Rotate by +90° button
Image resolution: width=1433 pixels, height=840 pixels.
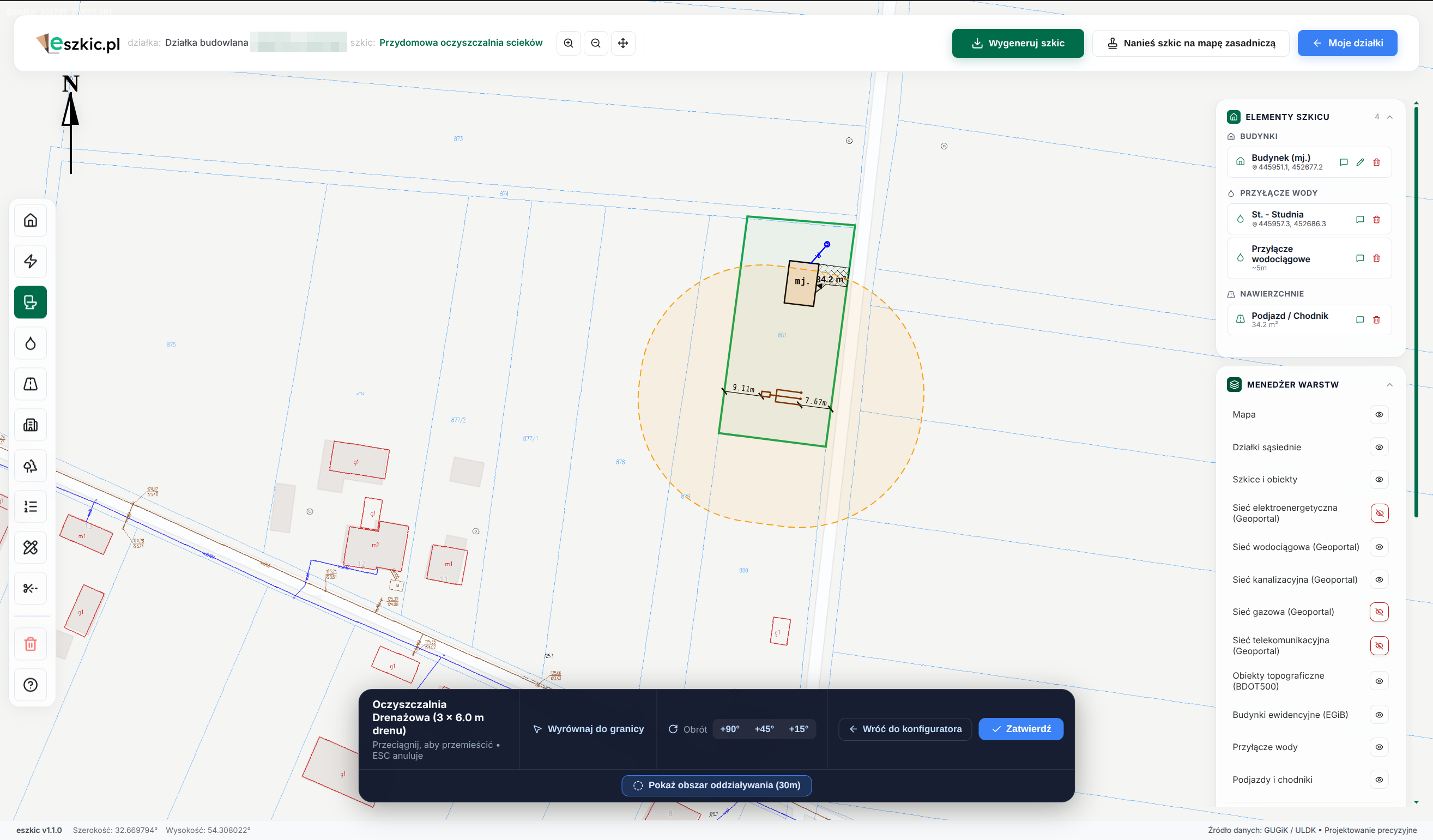coord(729,729)
